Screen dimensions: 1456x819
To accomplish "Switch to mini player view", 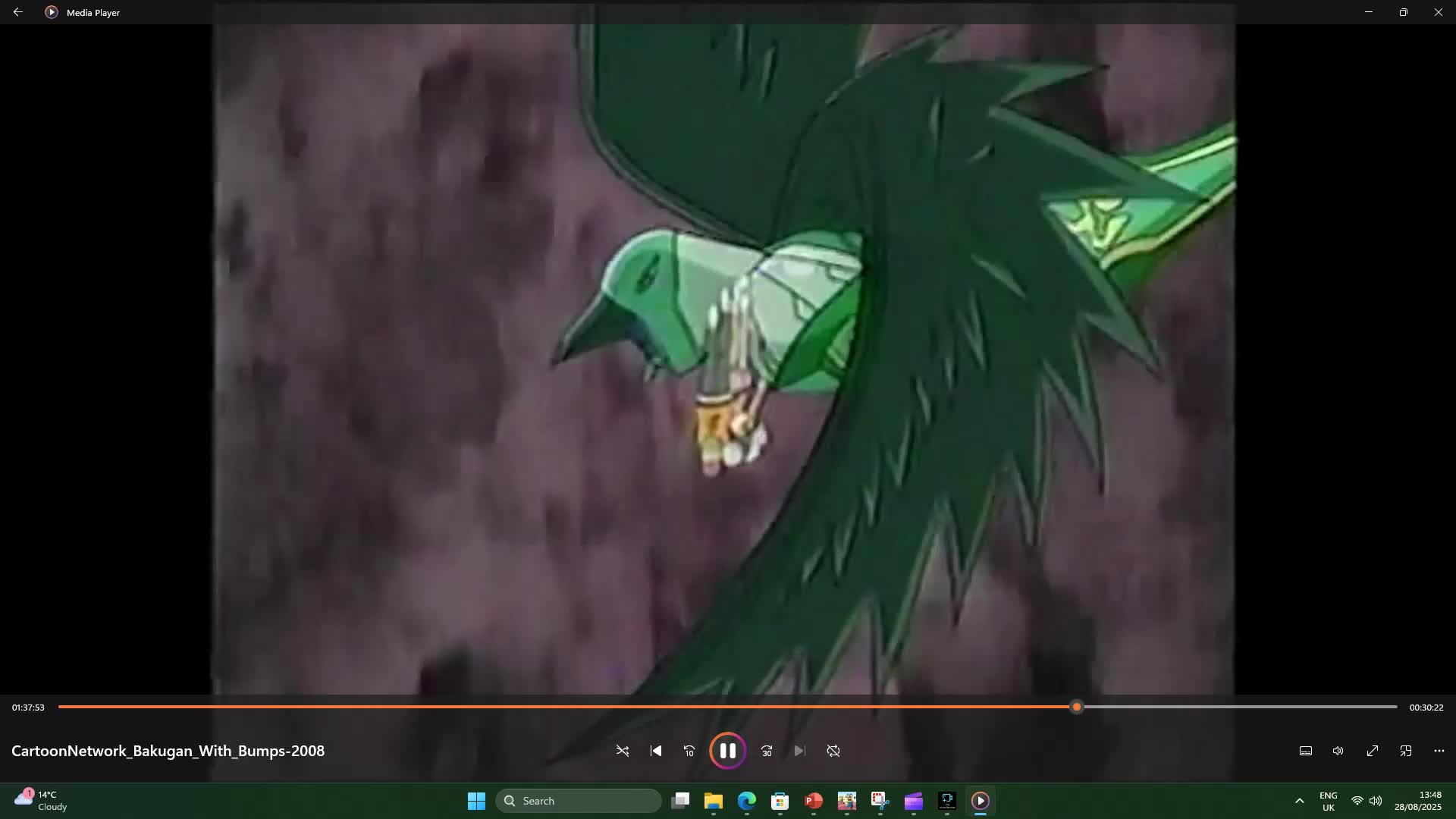I will 1406,751.
